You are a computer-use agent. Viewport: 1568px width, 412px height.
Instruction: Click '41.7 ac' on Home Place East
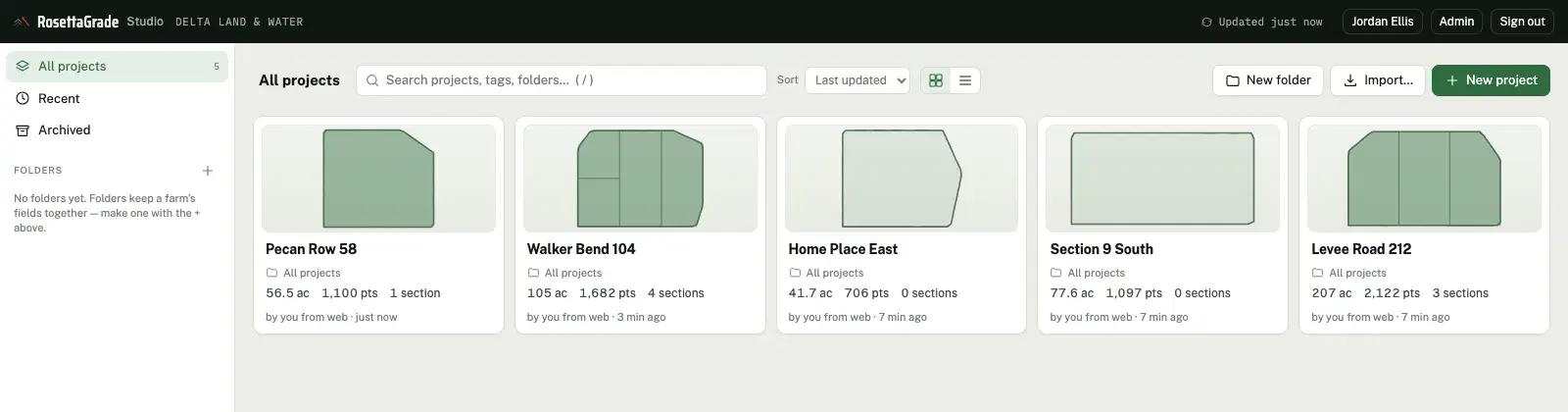810,293
